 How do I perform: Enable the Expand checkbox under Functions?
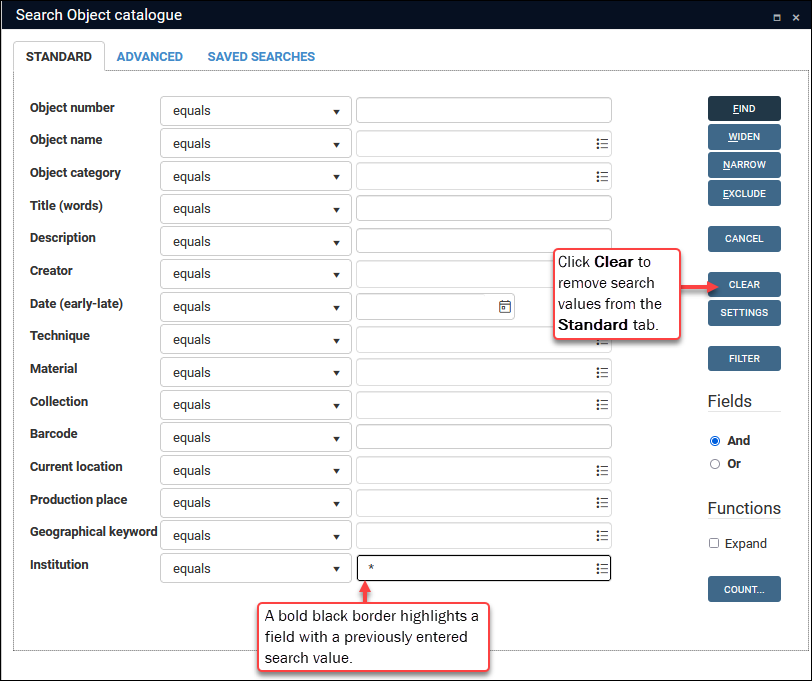714,543
